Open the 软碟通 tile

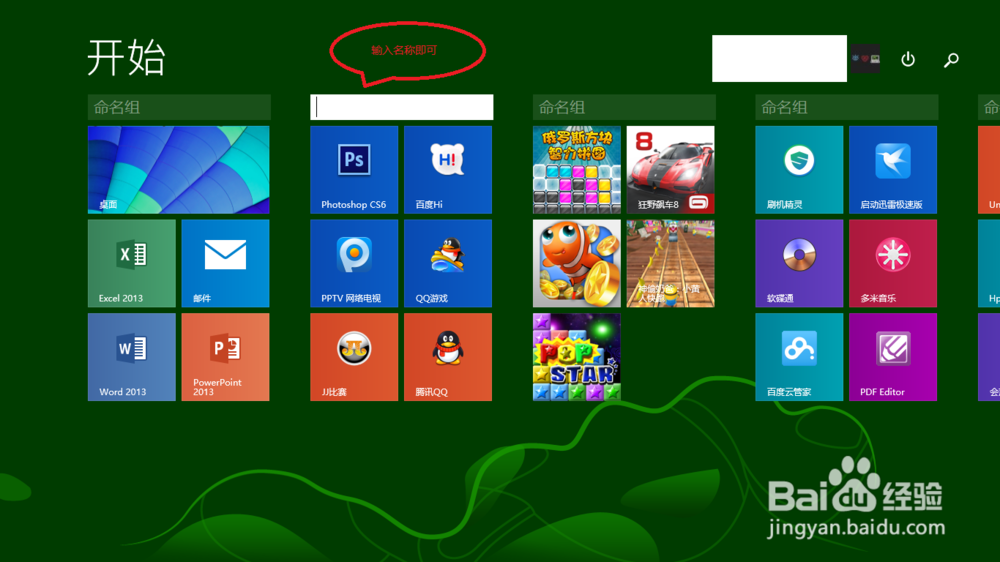pos(800,263)
